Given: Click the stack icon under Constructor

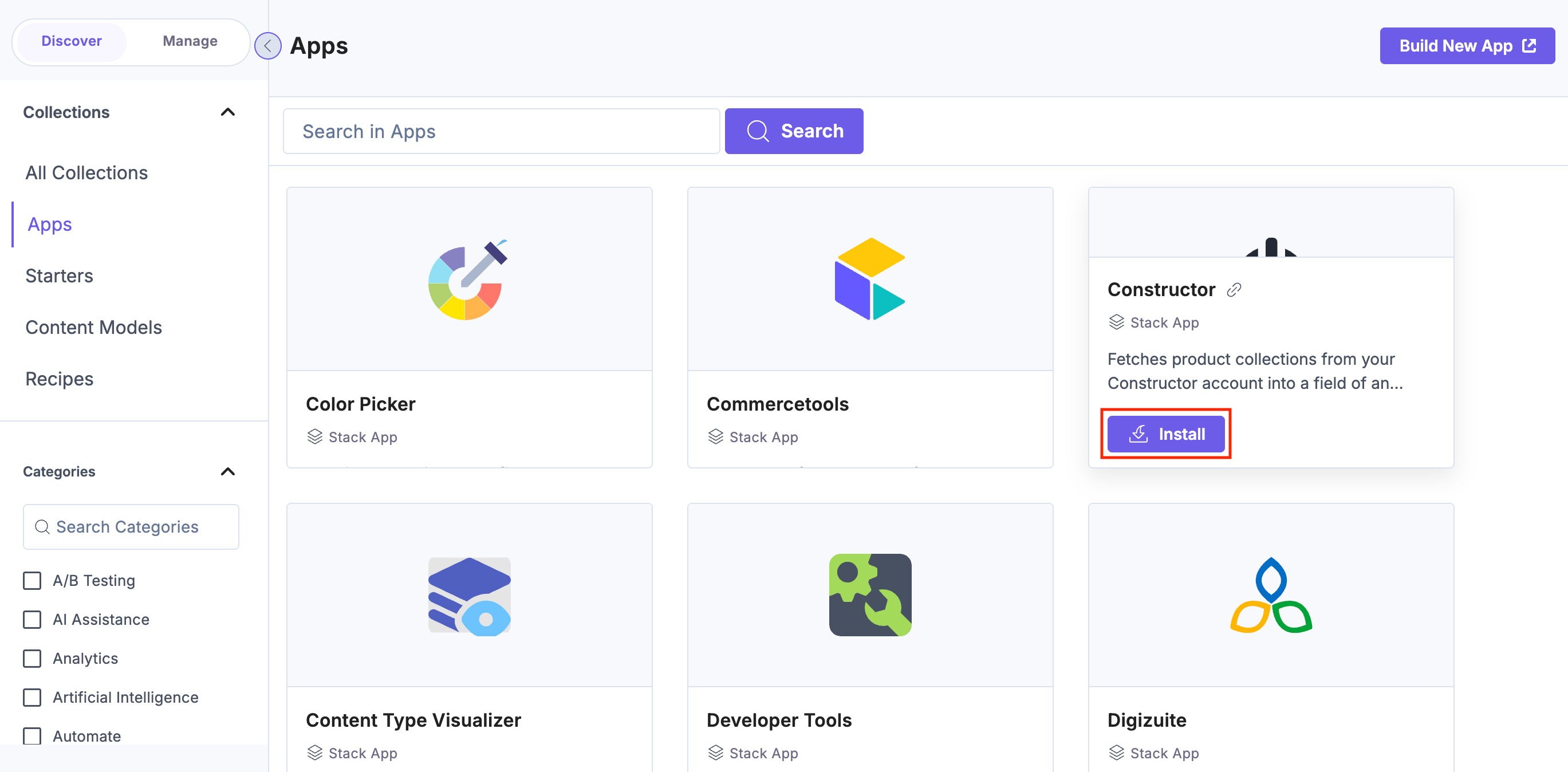Looking at the screenshot, I should 1116,322.
